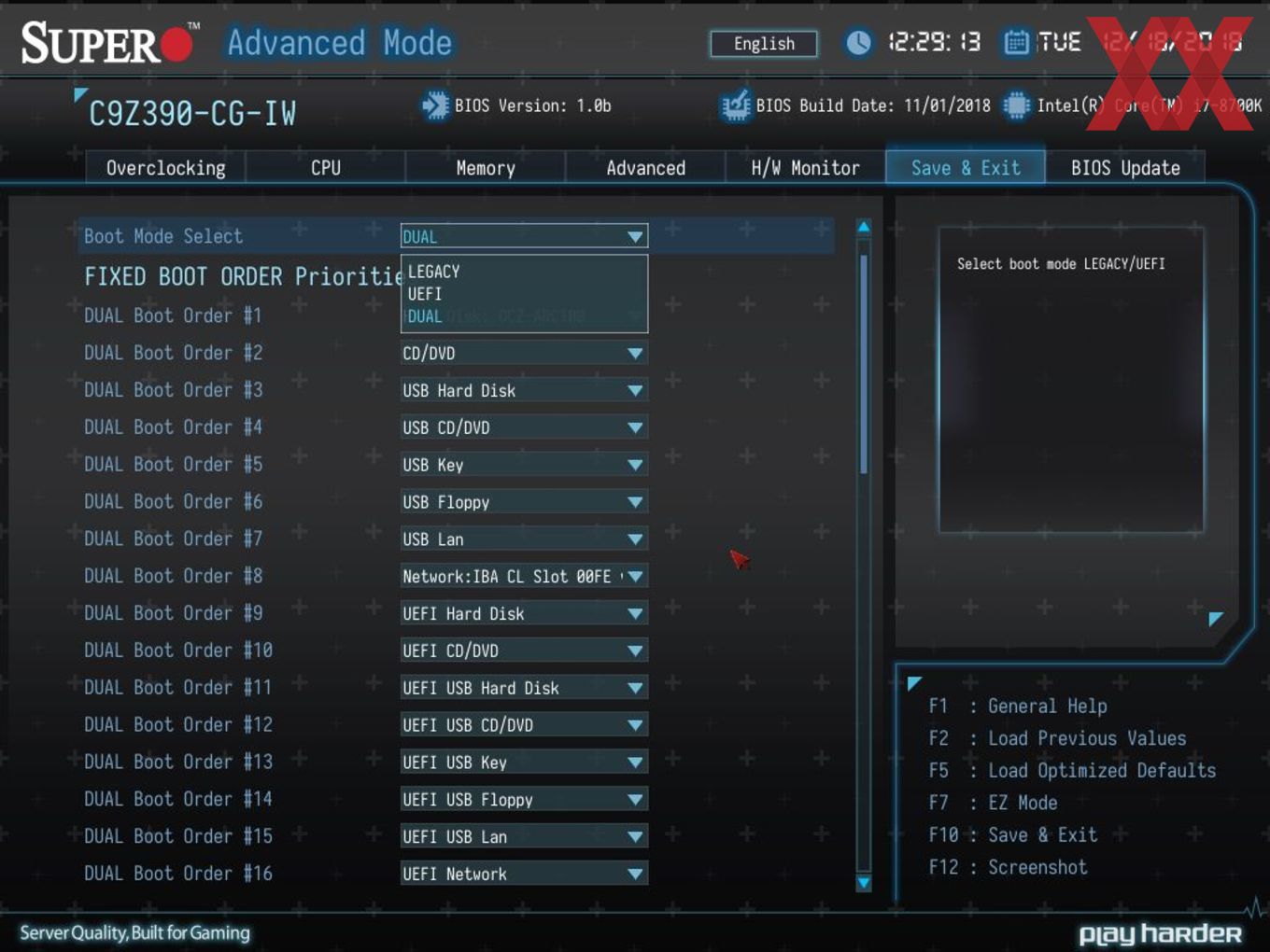
Task: Choose UEFI in the boot mode list
Action: point(425,294)
